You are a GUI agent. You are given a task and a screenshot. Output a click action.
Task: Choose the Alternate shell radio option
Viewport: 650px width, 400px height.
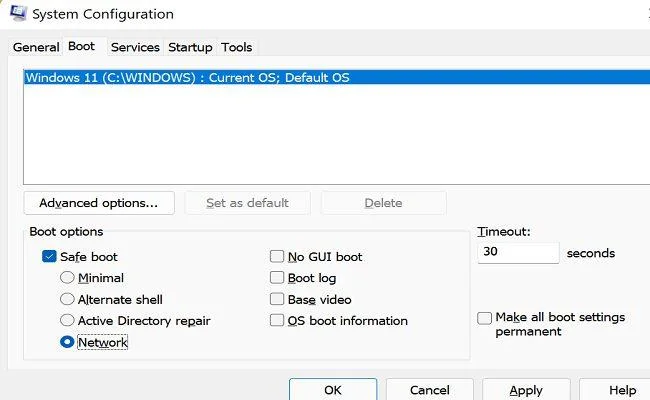click(67, 299)
